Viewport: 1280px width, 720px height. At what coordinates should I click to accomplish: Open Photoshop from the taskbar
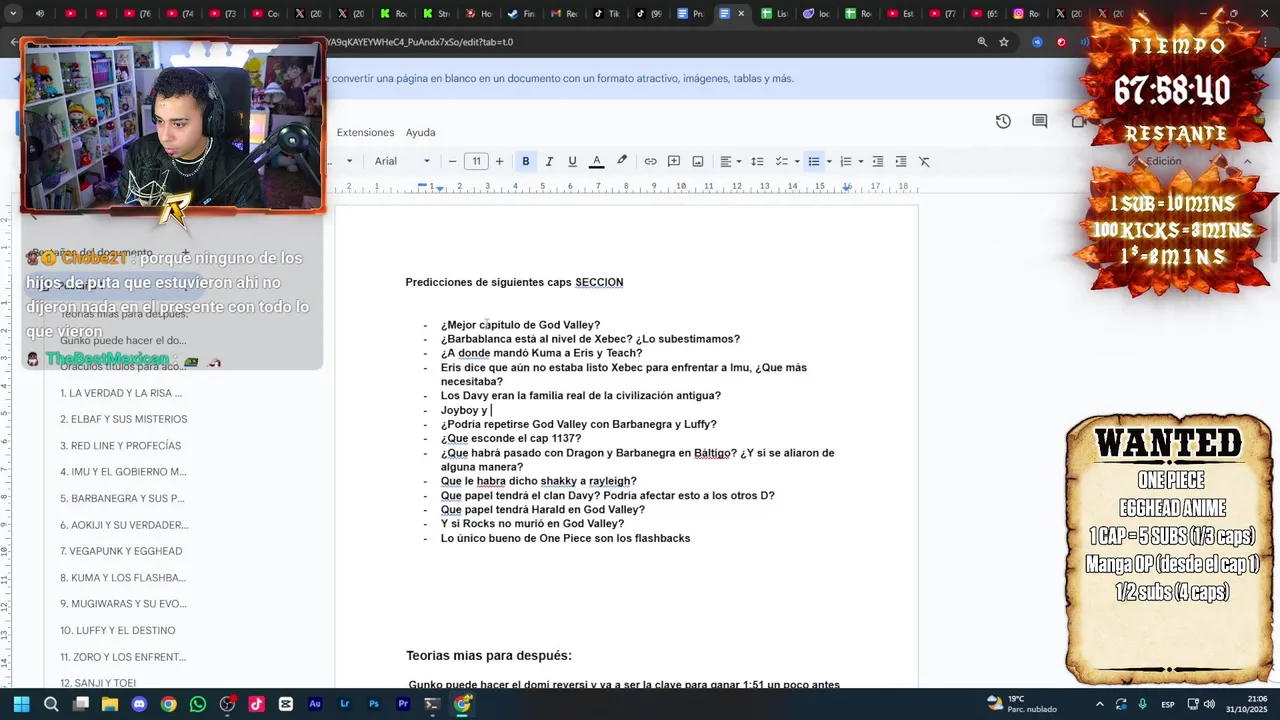tap(374, 704)
